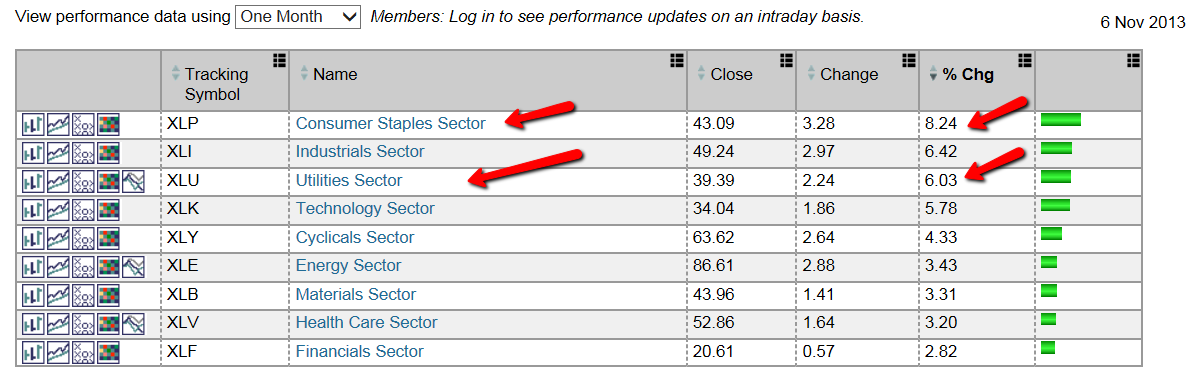Open the bar chart icon for XLP
The height and width of the screenshot is (384, 1203).
33,125
